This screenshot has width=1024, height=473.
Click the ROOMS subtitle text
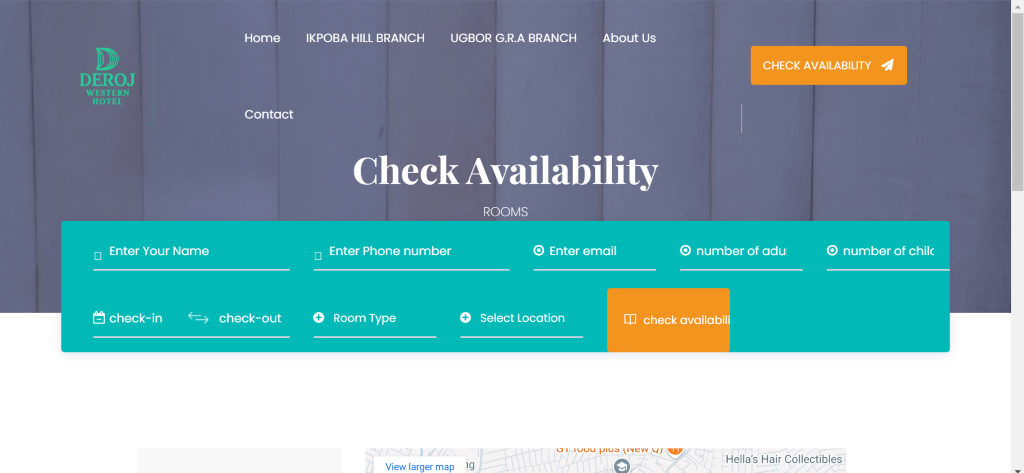tap(505, 212)
